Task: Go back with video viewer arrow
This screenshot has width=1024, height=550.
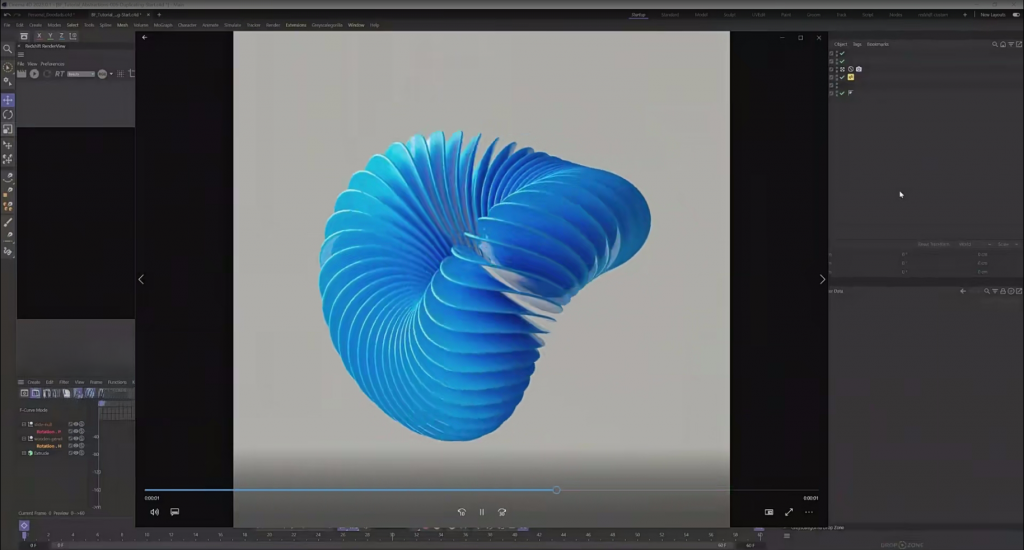Action: (x=144, y=37)
